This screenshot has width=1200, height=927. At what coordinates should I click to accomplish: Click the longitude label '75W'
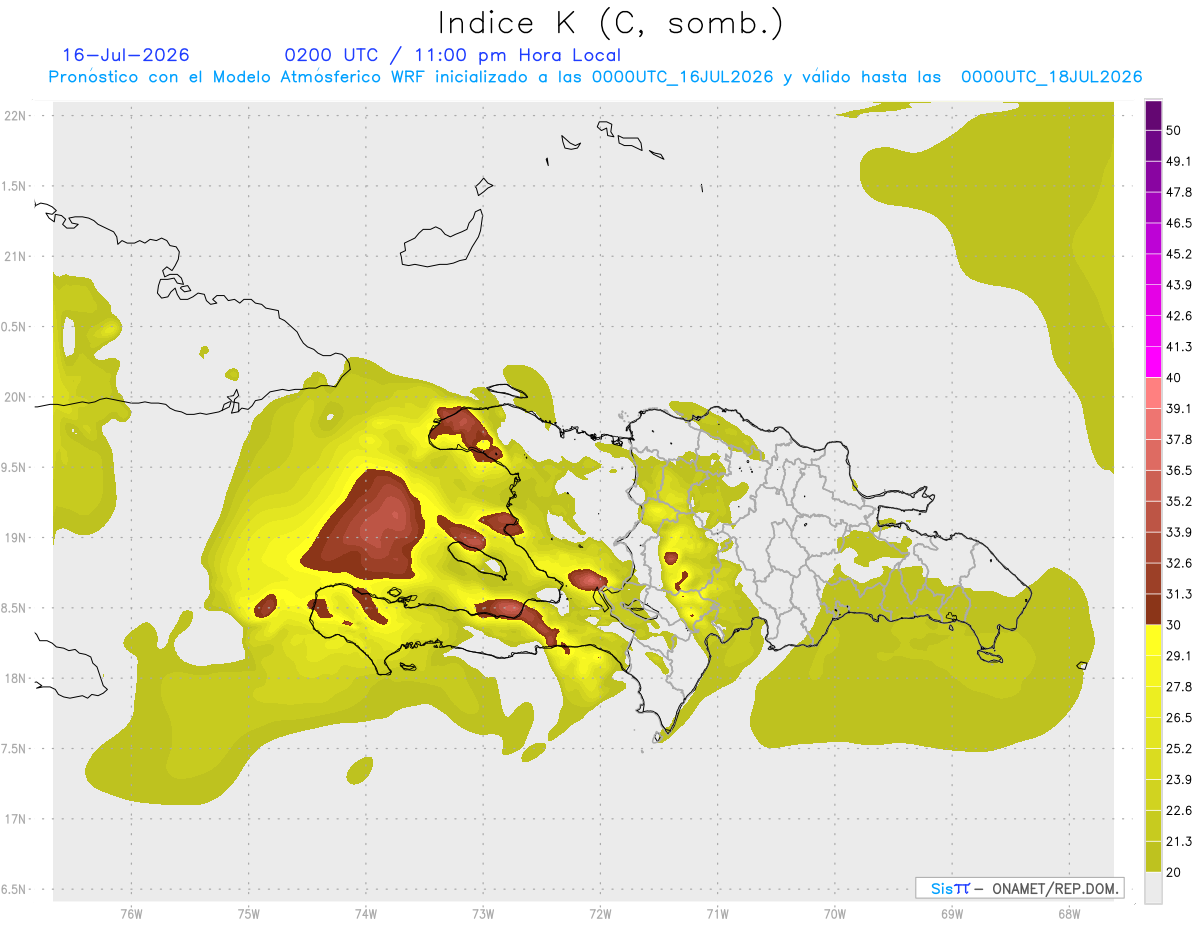[248, 914]
